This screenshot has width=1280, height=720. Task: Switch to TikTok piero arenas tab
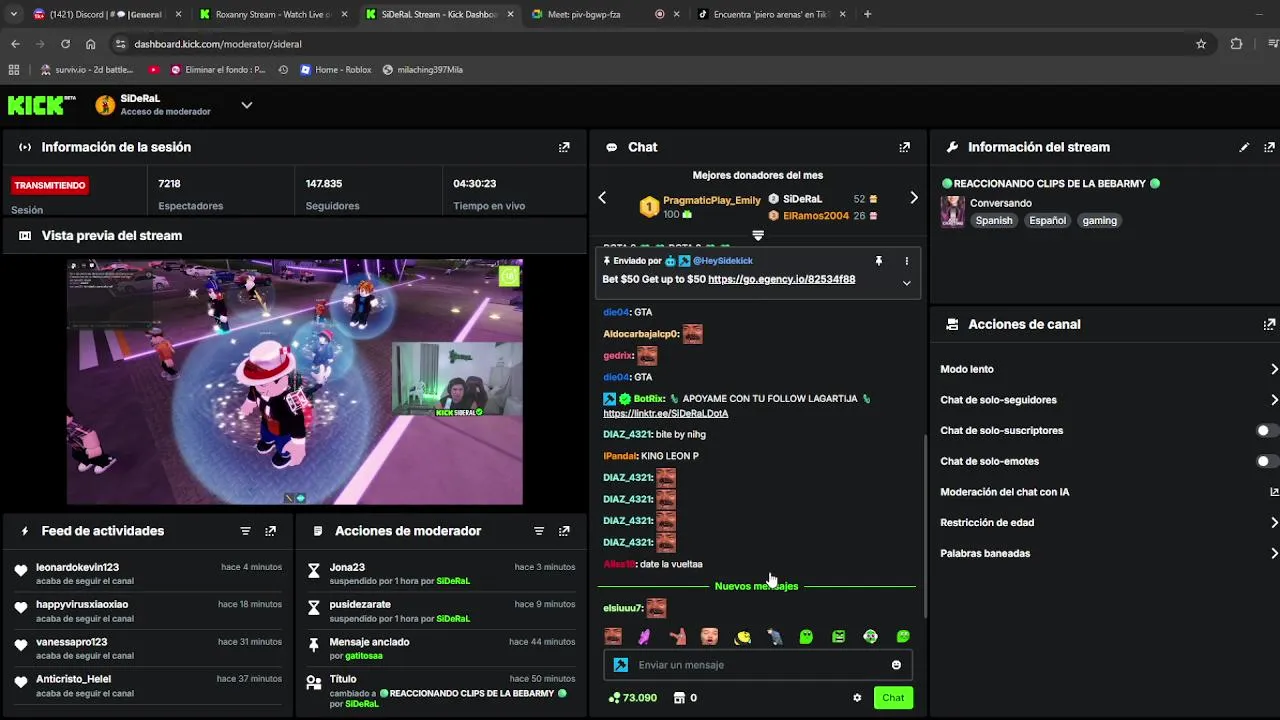[771, 14]
